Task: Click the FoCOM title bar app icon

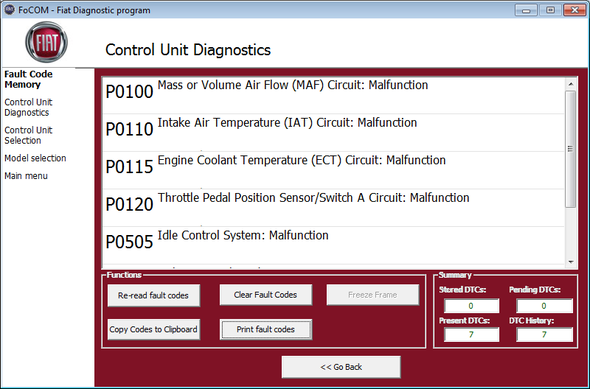Action: point(9,10)
